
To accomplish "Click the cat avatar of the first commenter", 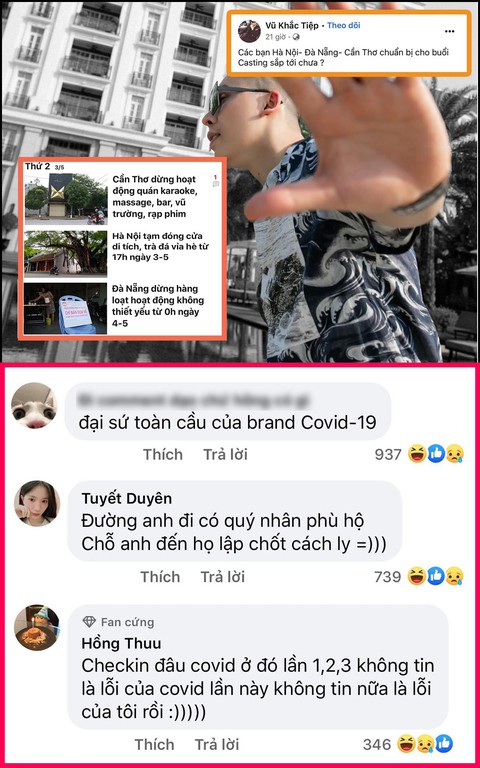I will (34, 405).
